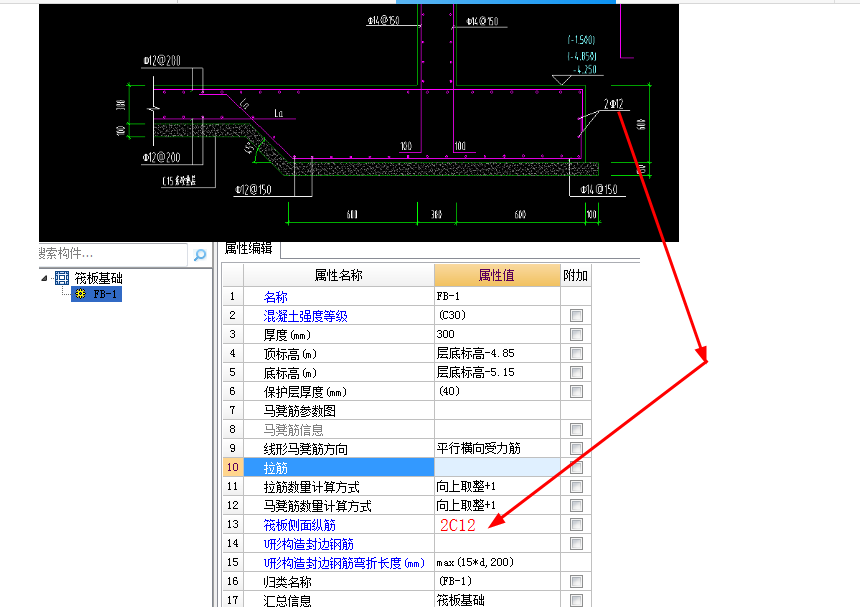
Task: Click the 属性名称 column header
Action: tap(338, 275)
